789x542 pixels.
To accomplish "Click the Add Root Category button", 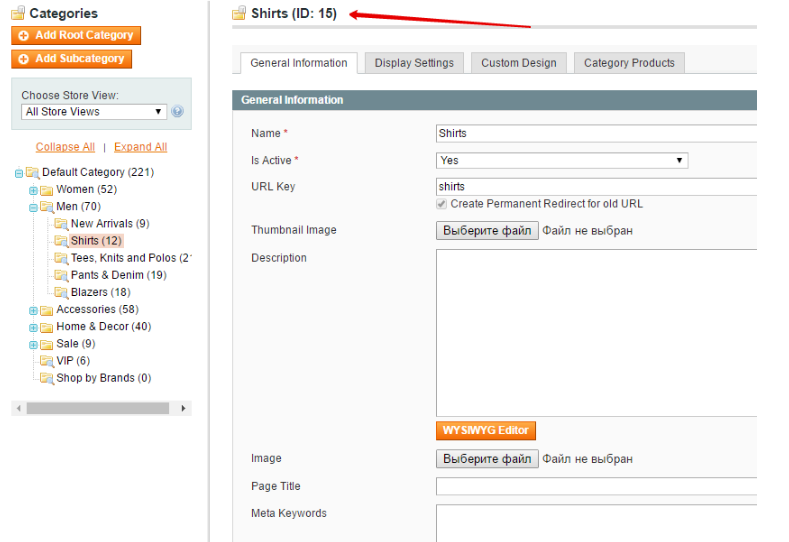I will [x=76, y=35].
